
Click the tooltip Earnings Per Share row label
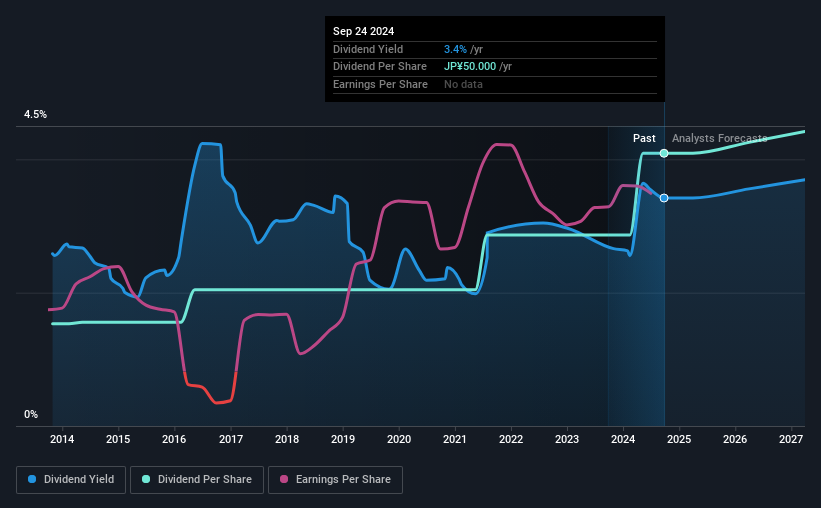coord(380,84)
